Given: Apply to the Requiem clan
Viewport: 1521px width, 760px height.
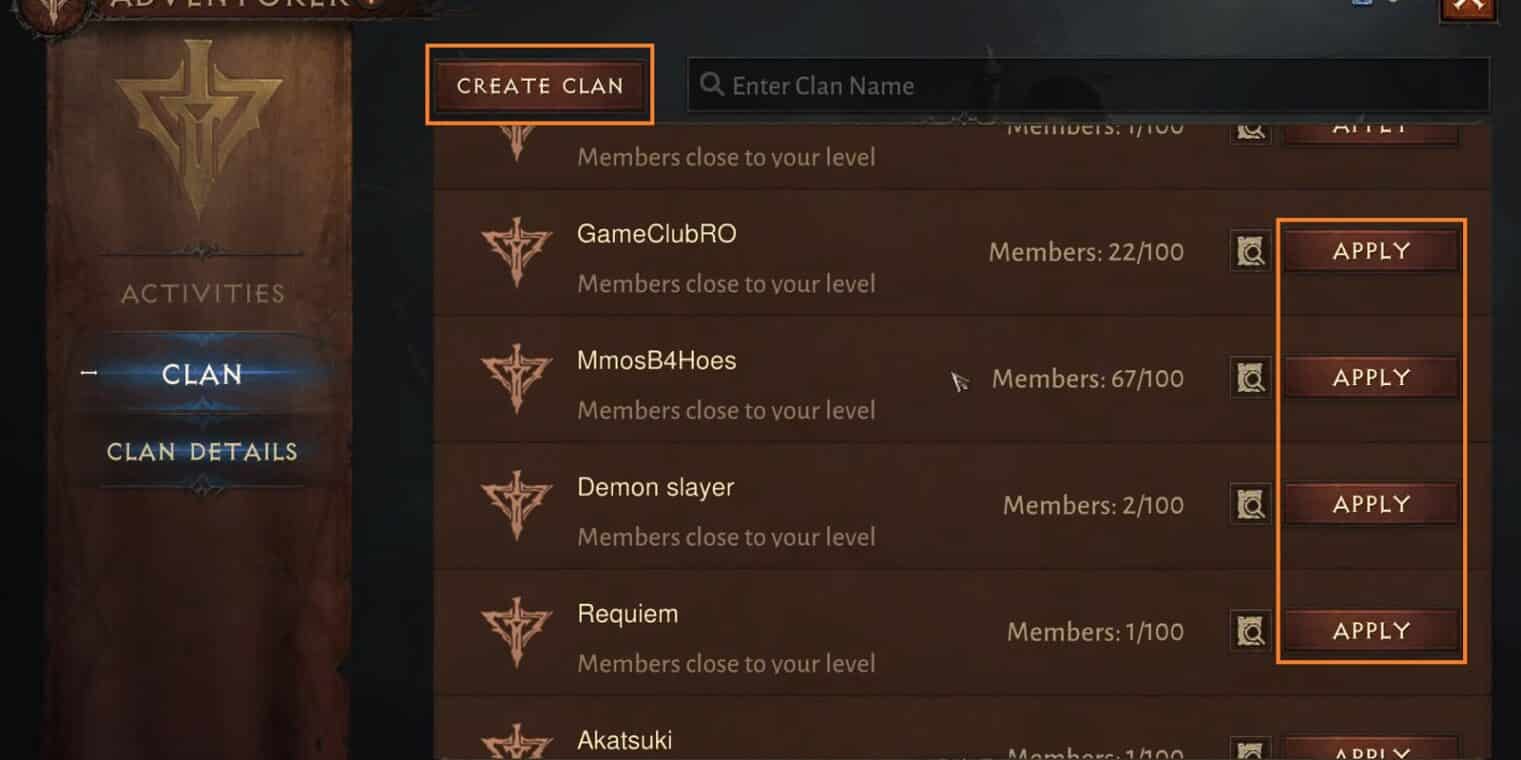Looking at the screenshot, I should [1371, 630].
